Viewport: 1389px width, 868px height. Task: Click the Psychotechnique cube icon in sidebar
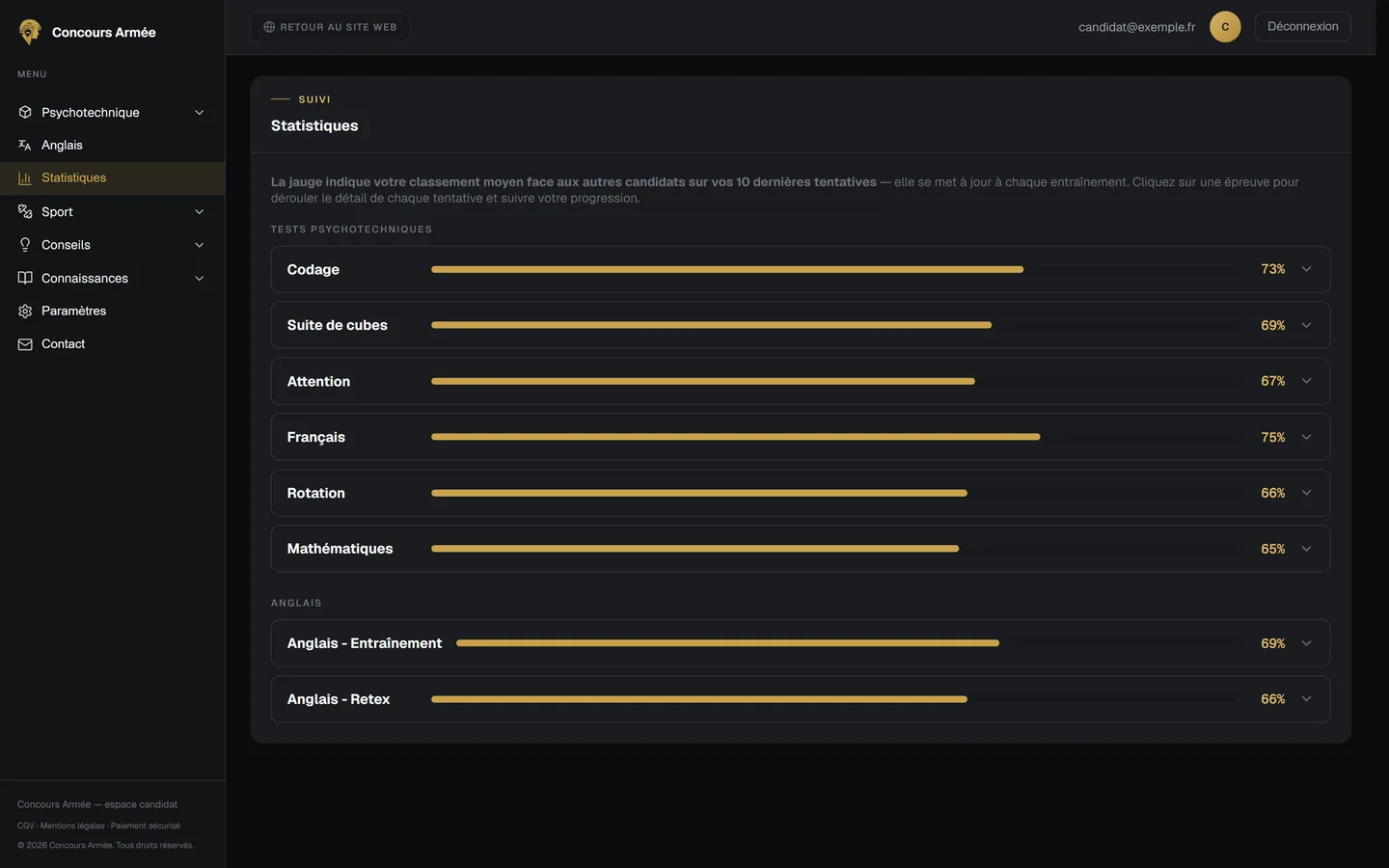(25, 112)
